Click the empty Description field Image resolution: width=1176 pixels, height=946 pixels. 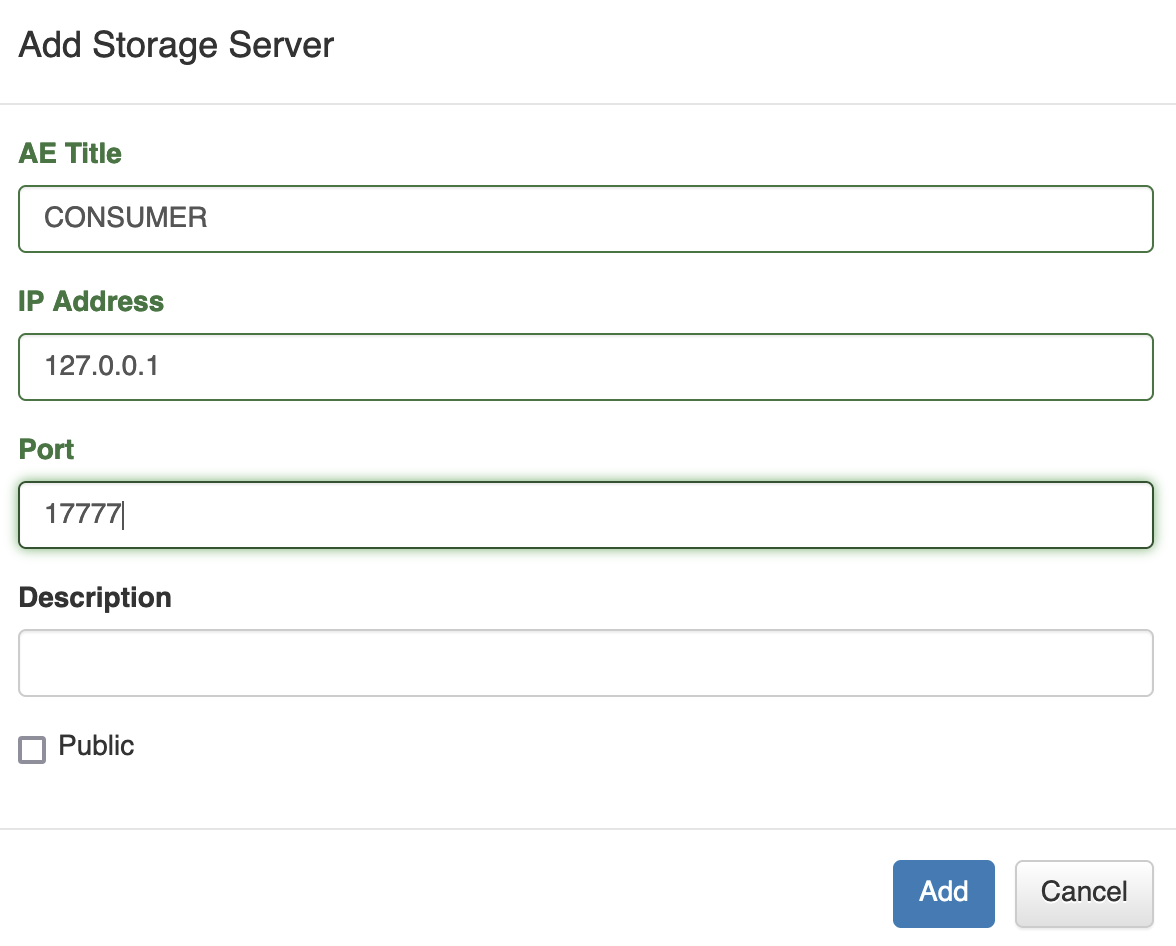(586, 662)
